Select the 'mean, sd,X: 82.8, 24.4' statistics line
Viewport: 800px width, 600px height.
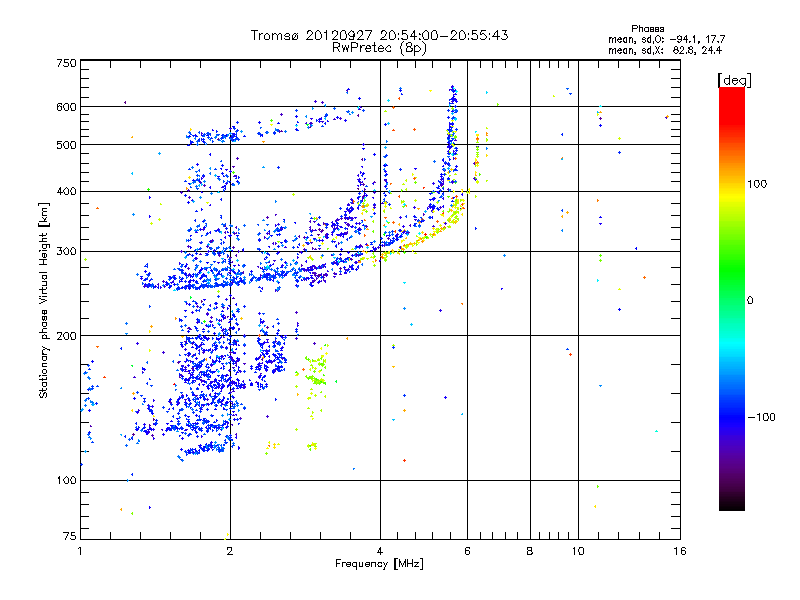665,50
